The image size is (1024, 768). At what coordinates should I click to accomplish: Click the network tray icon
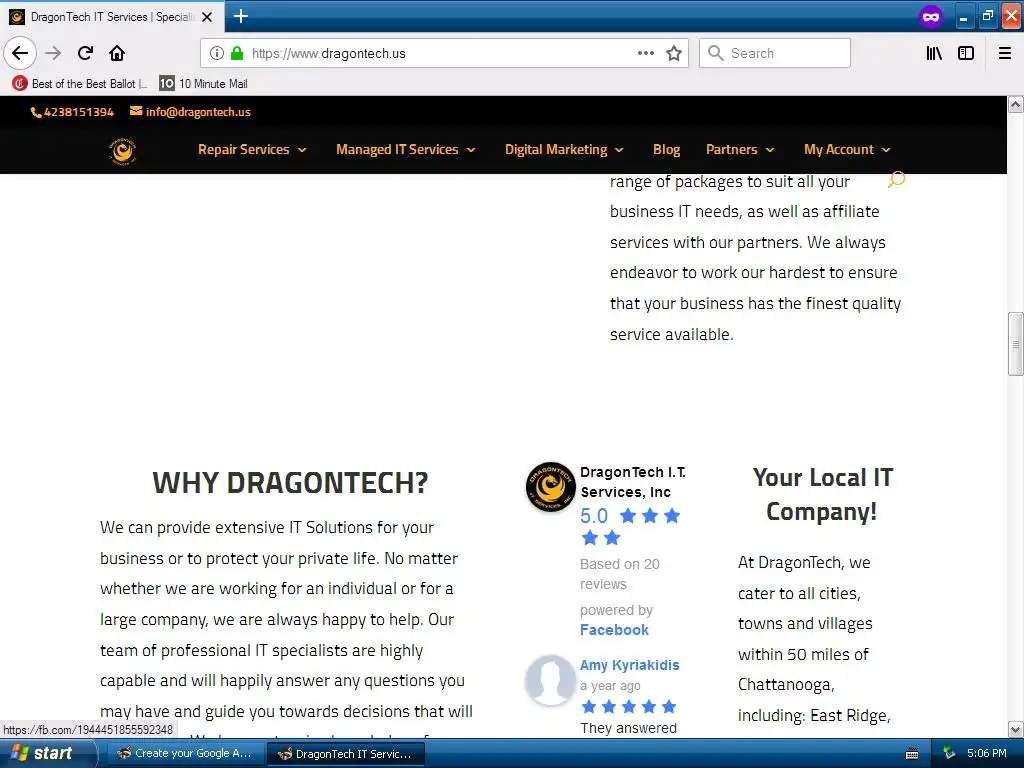pos(949,753)
